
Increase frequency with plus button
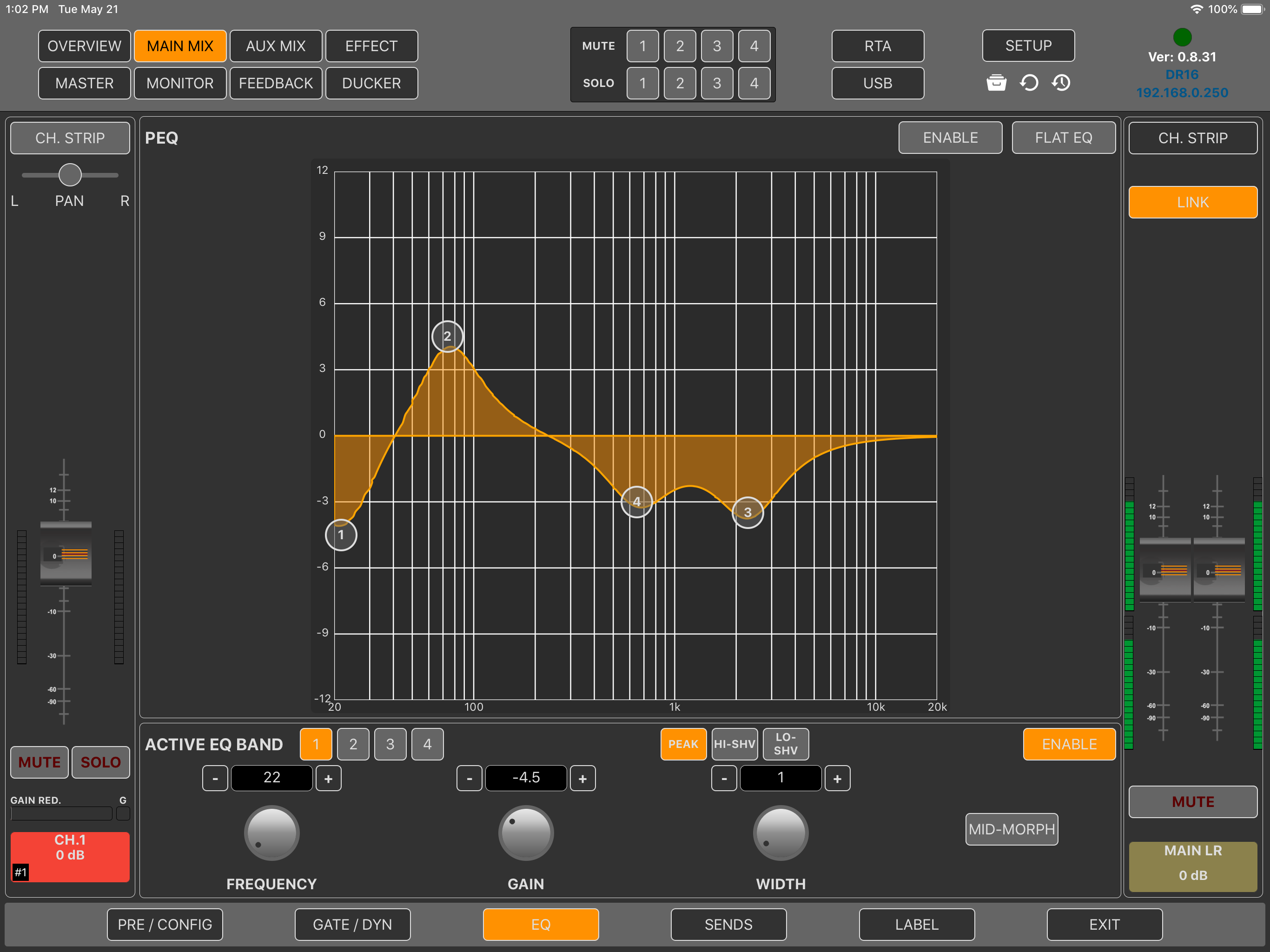click(x=328, y=779)
